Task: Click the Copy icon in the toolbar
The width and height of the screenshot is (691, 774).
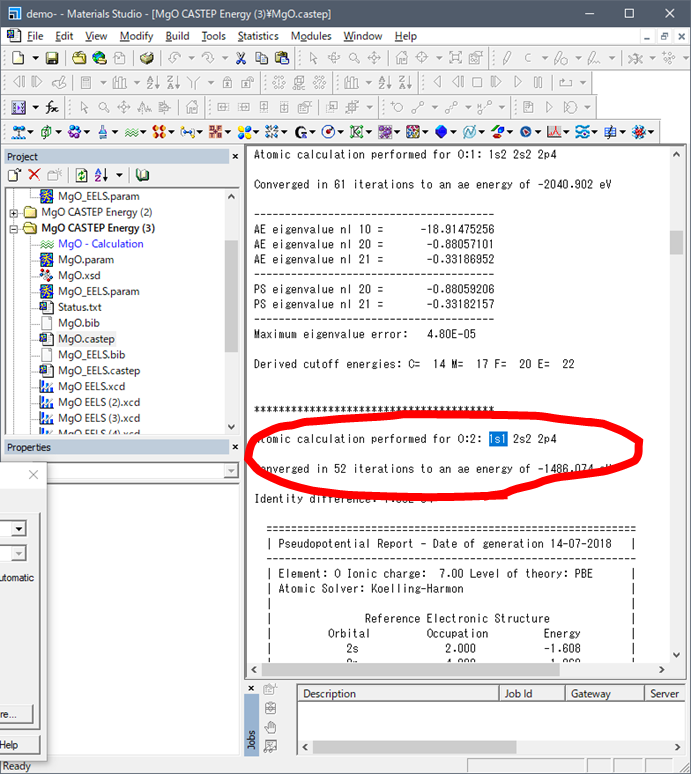Action: 262,58
